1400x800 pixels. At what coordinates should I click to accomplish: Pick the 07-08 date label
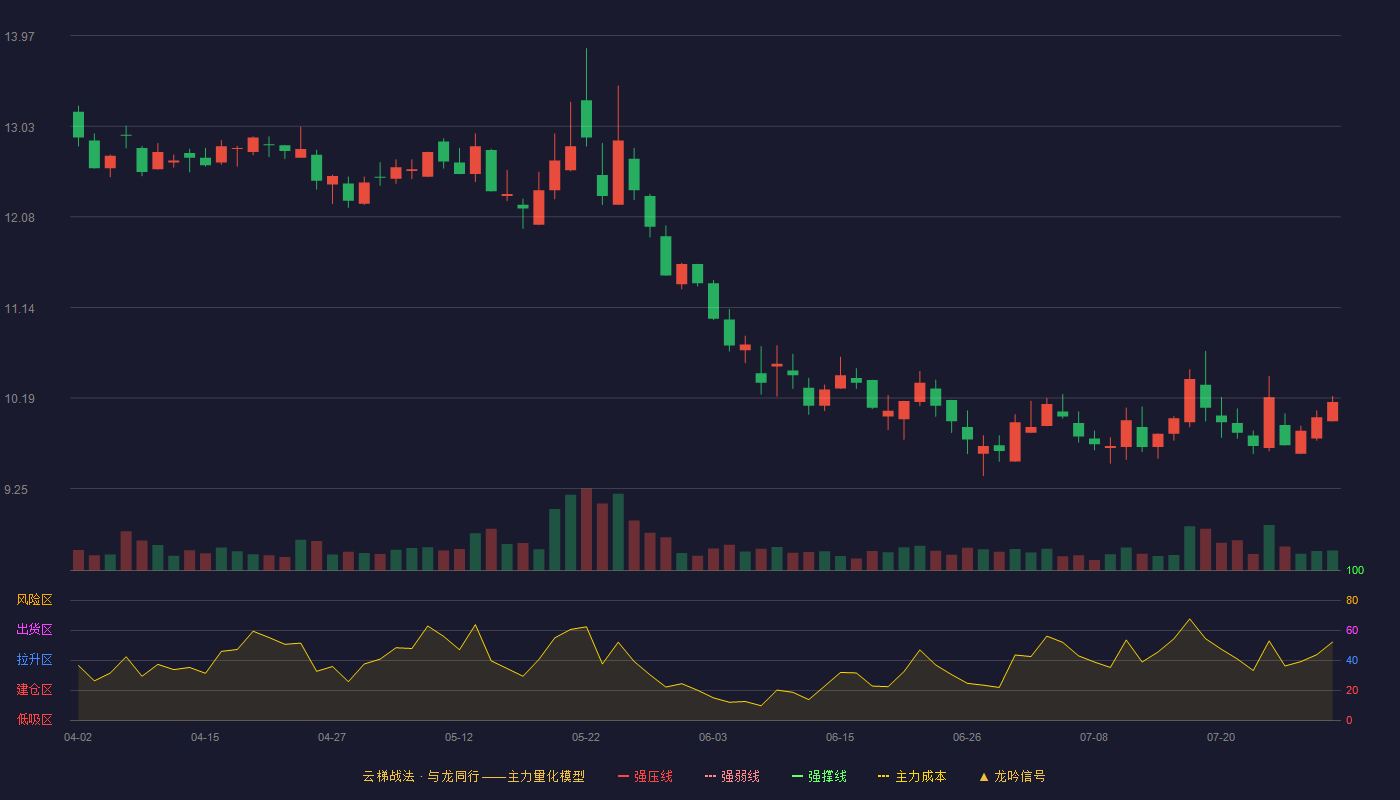point(1094,737)
